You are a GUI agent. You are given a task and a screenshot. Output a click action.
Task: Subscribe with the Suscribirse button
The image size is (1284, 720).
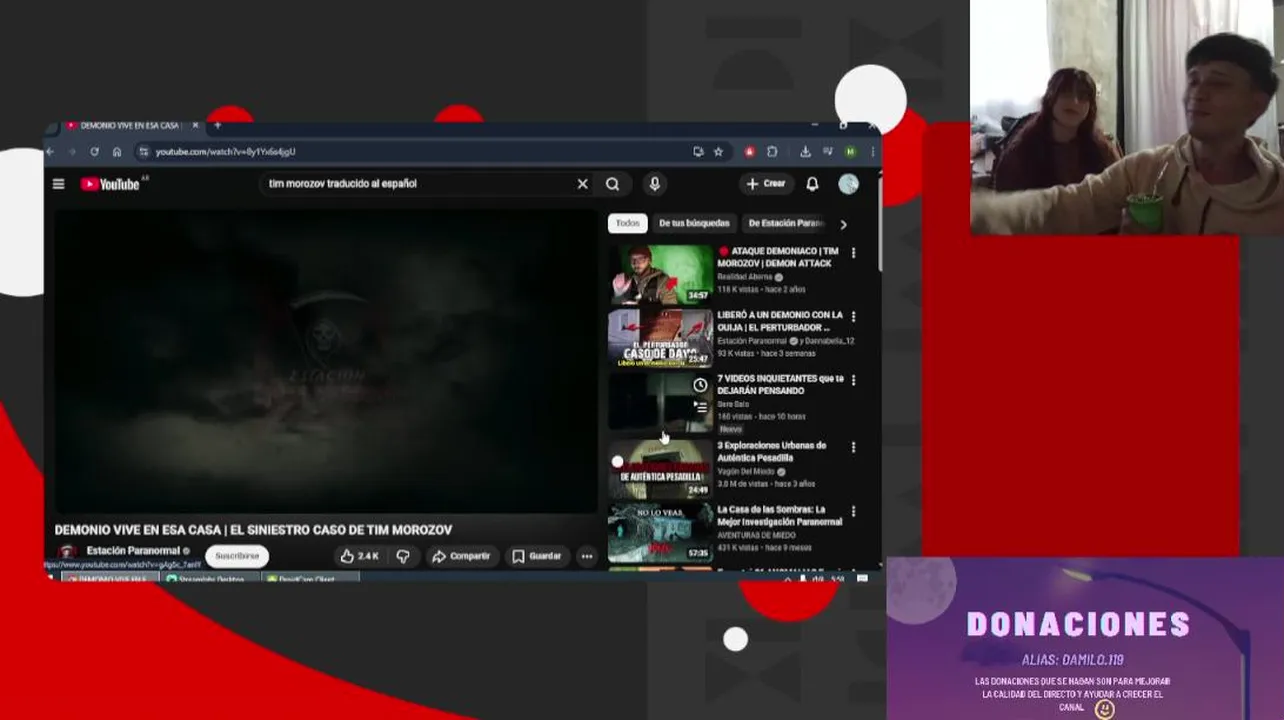pos(237,556)
